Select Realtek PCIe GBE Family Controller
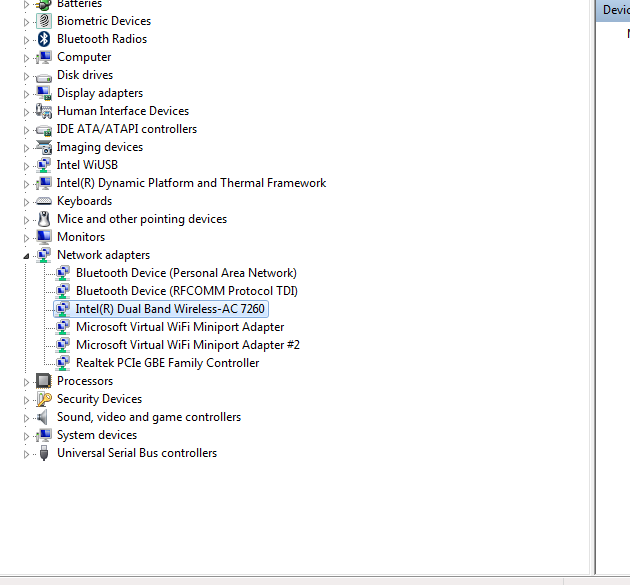 pyautogui.click(x=168, y=363)
